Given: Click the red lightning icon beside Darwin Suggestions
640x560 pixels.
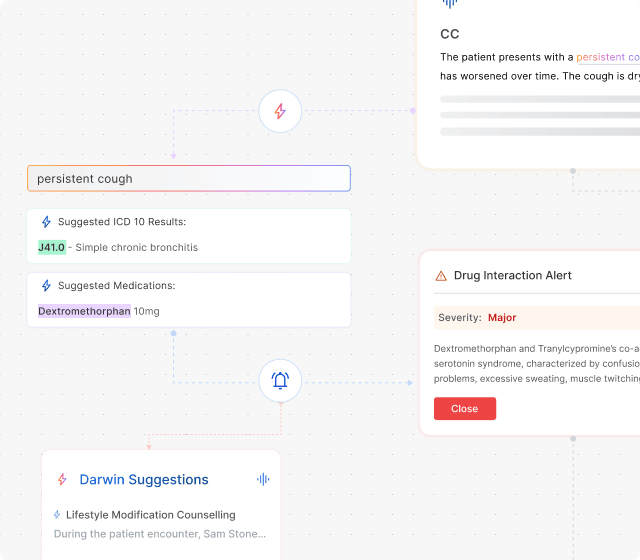Looking at the screenshot, I should [x=62, y=479].
